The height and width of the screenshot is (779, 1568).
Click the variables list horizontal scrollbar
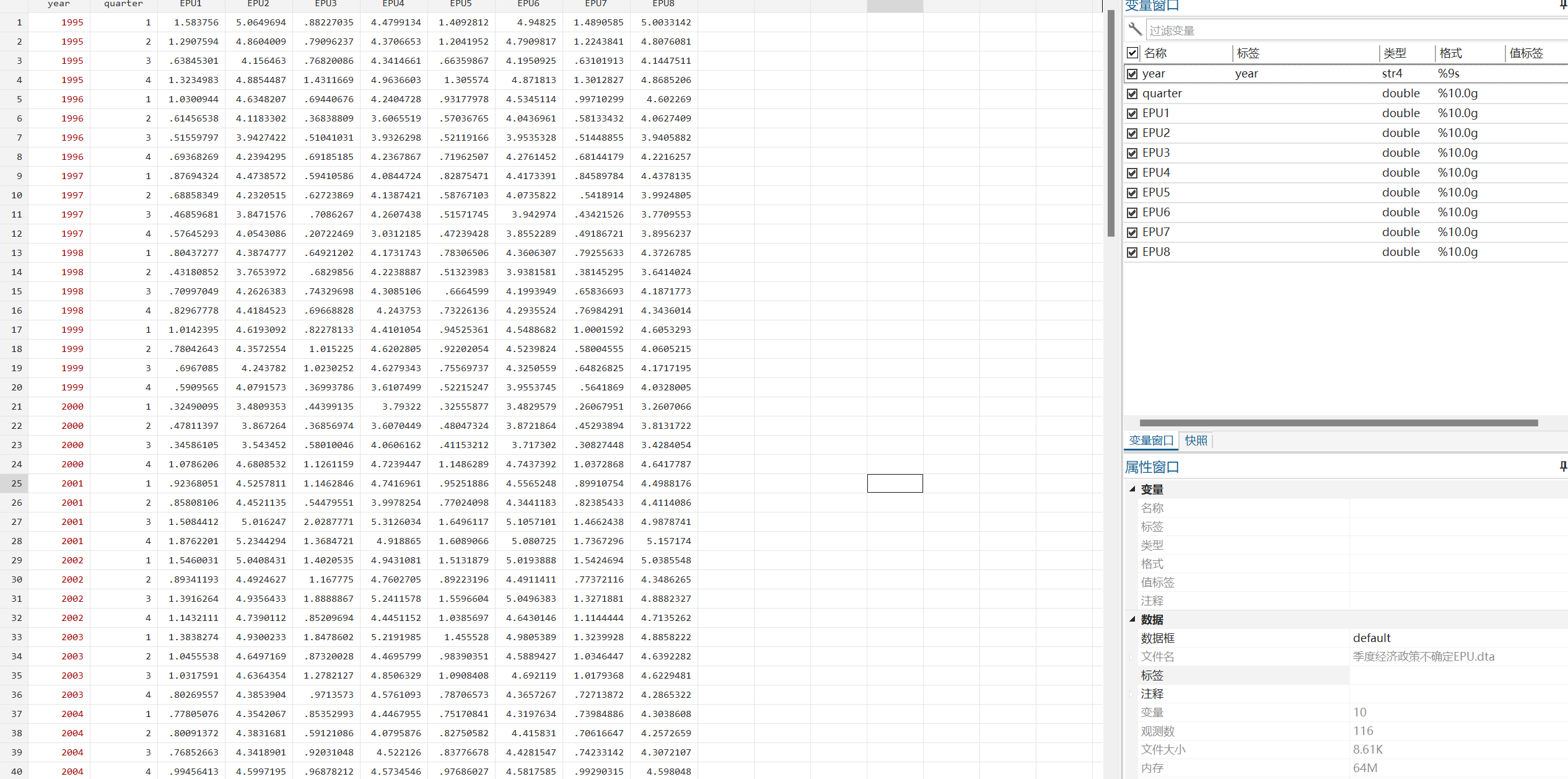pos(1338,423)
